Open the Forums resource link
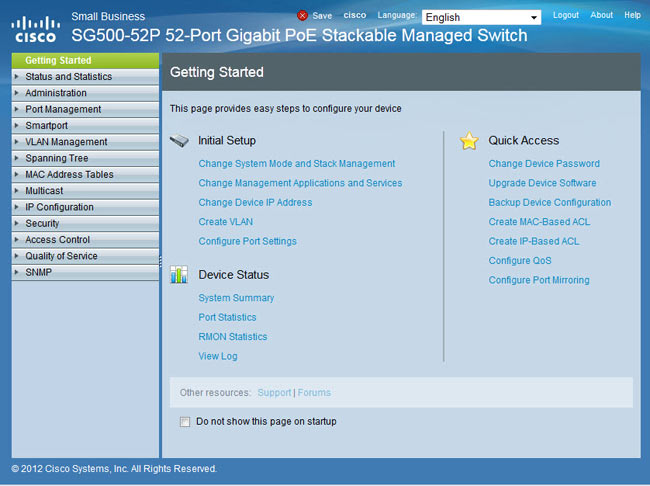The height and width of the screenshot is (486, 650). coord(314,393)
